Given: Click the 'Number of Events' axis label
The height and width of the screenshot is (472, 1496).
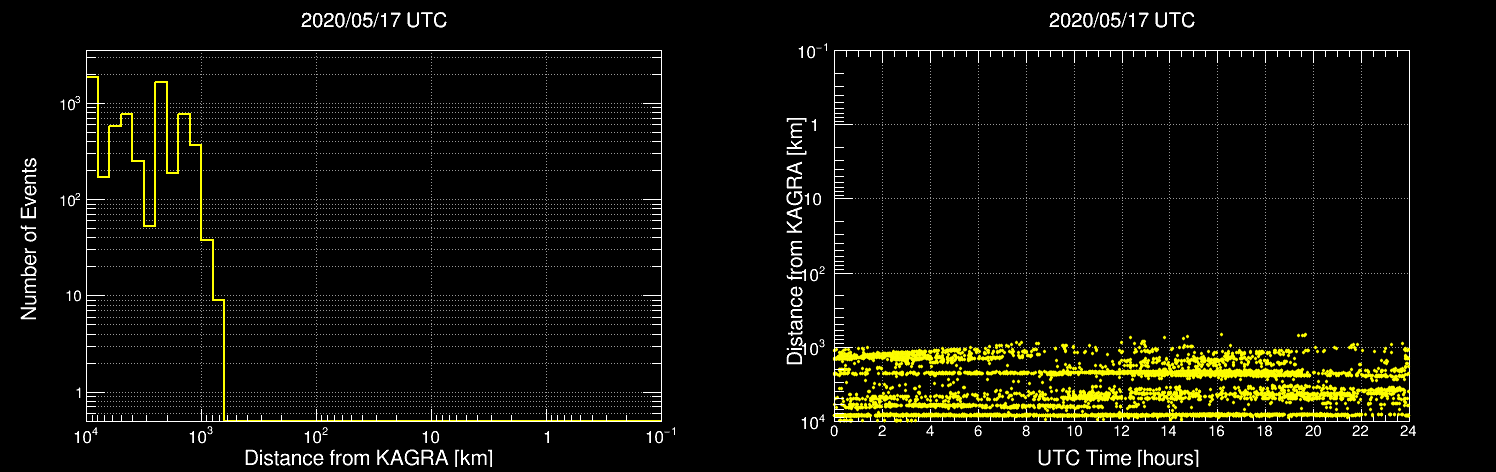Looking at the screenshot, I should pos(29,237).
